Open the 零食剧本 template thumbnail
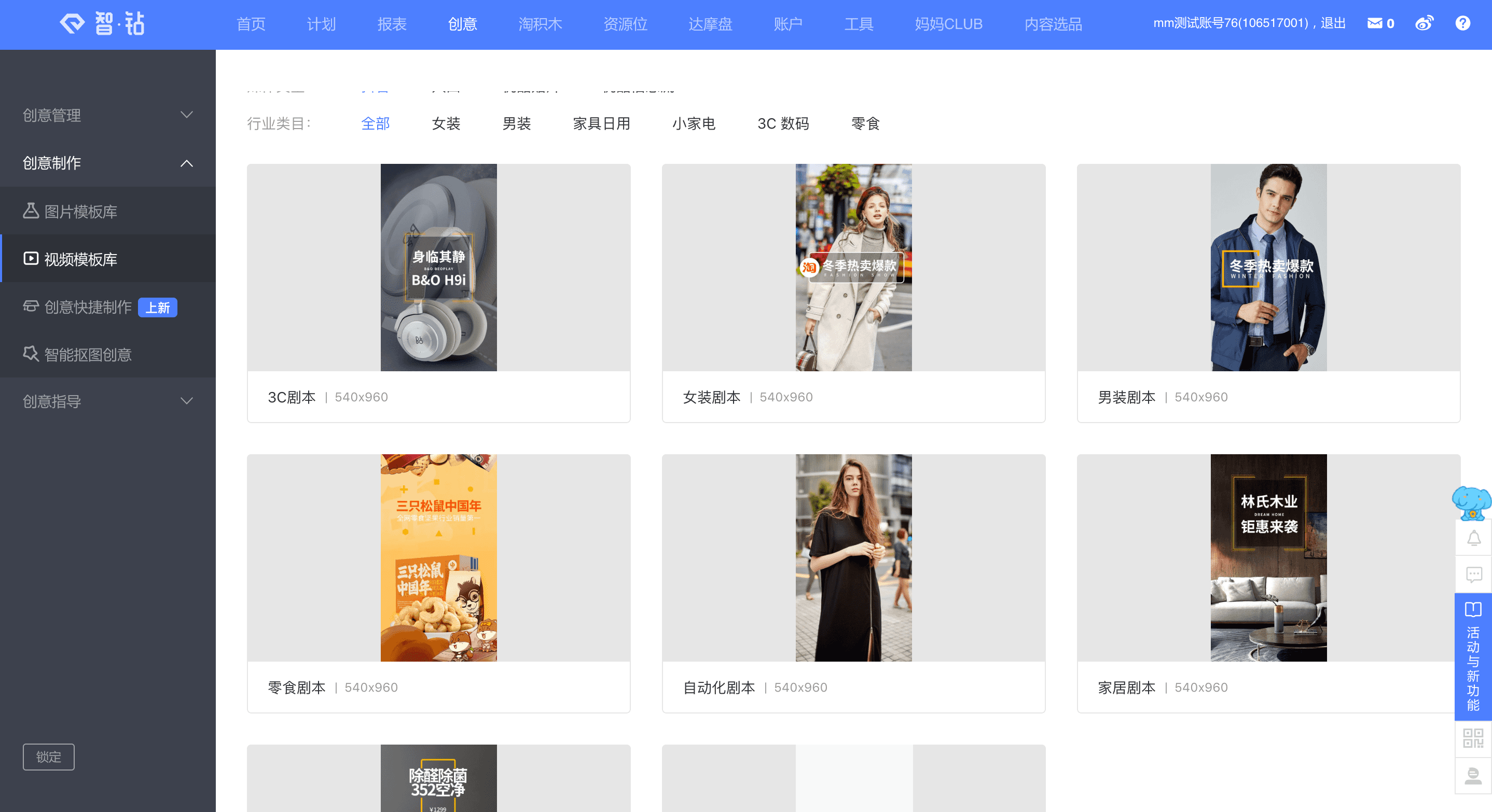Viewport: 1492px width, 812px height. tap(438, 557)
